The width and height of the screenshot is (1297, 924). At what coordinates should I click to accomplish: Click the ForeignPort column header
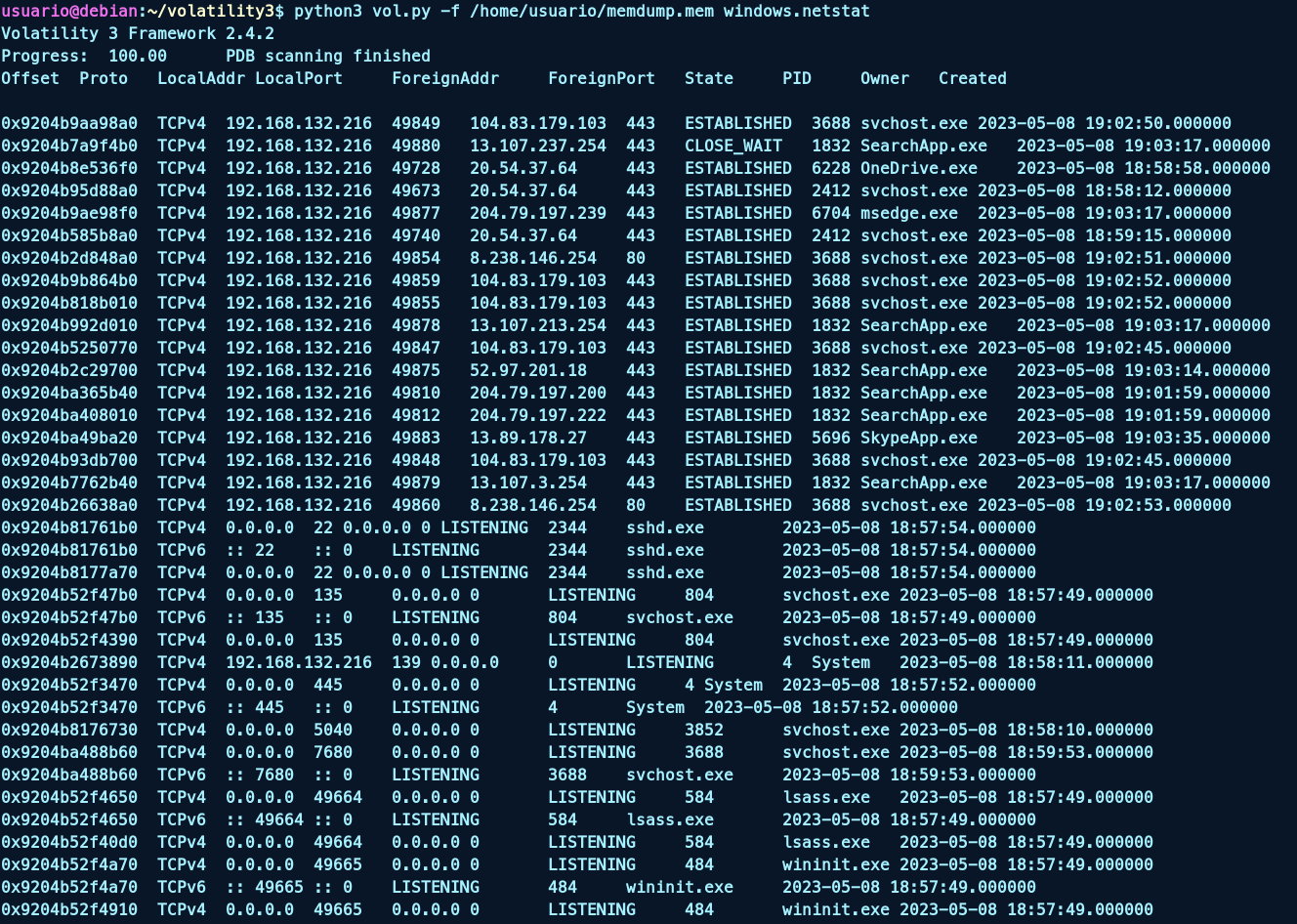(x=601, y=78)
